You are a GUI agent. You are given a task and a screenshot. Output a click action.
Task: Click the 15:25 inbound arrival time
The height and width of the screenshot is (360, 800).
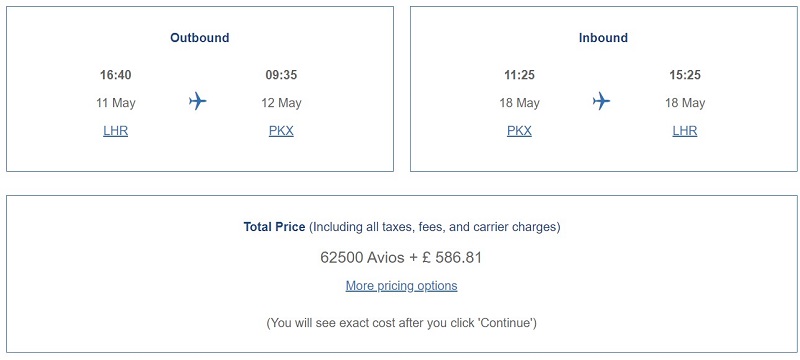tap(685, 75)
